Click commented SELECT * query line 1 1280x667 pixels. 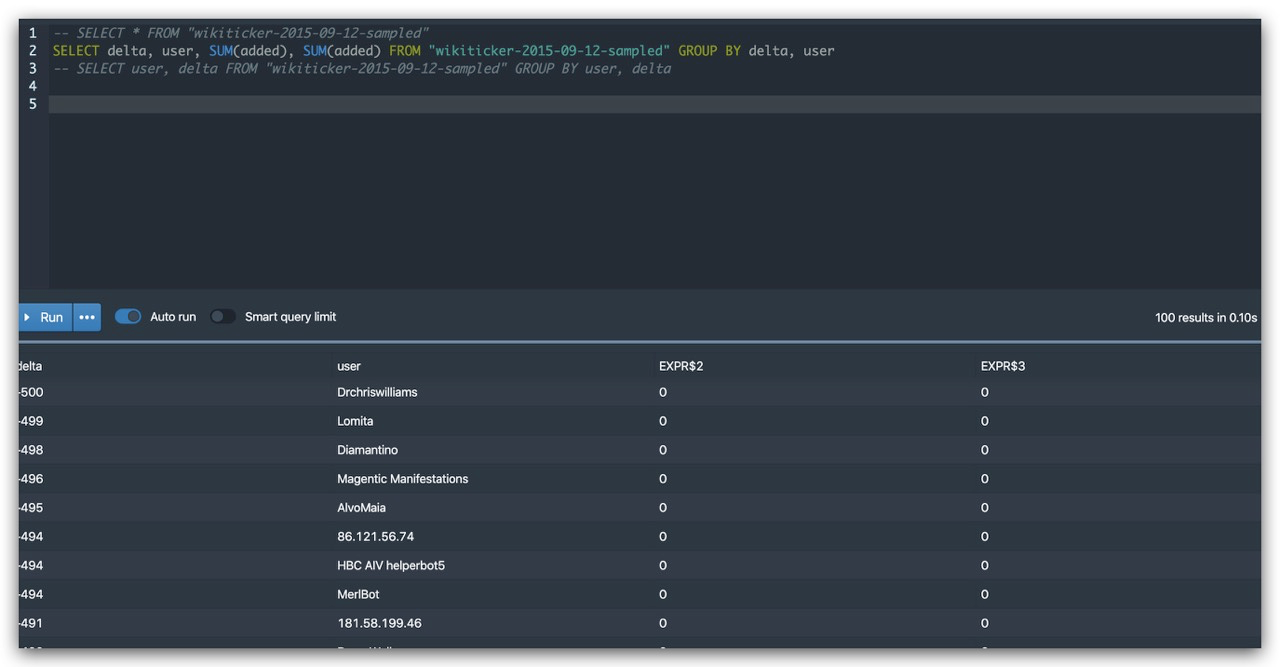coord(241,33)
